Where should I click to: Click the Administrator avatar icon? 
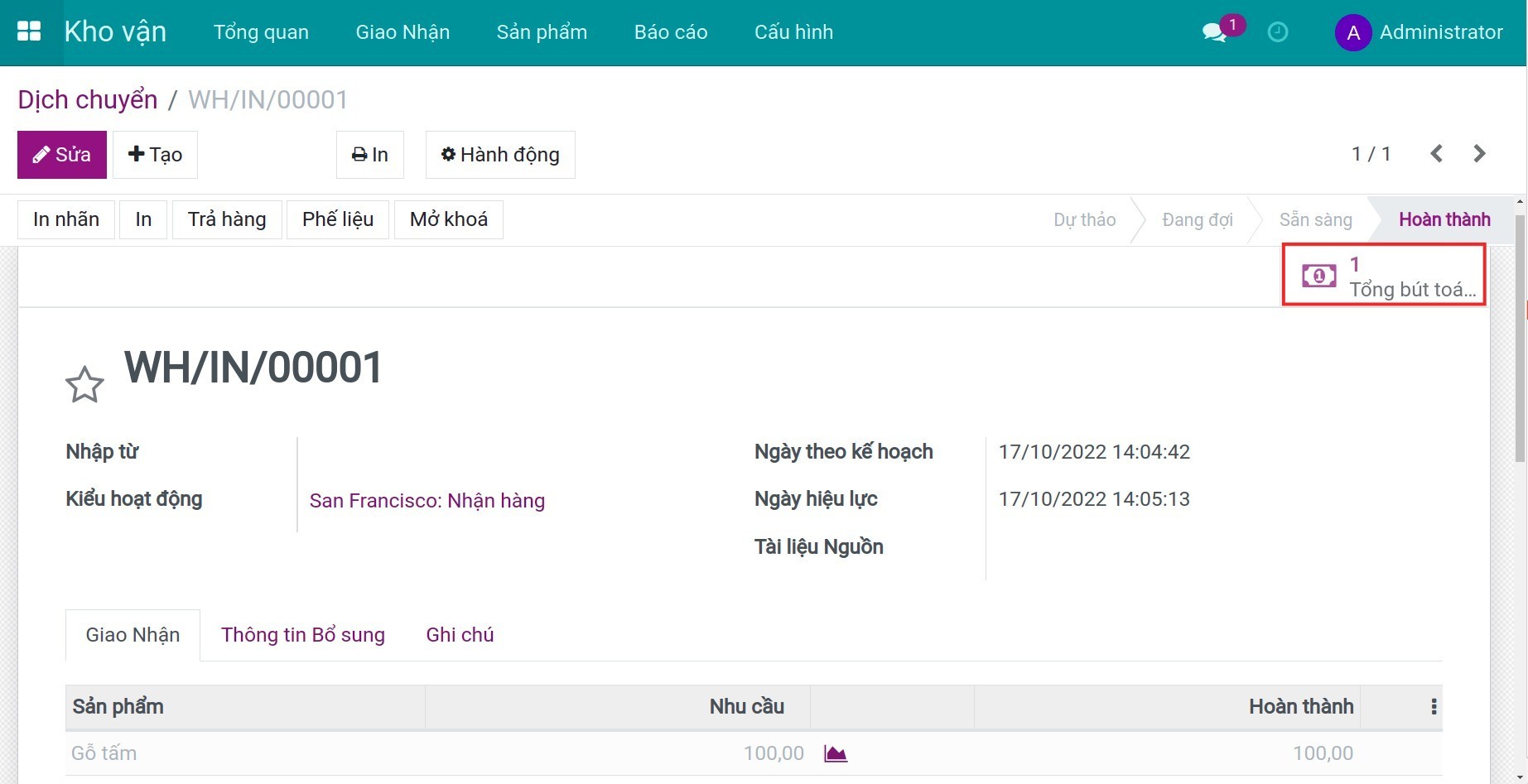coord(1352,33)
